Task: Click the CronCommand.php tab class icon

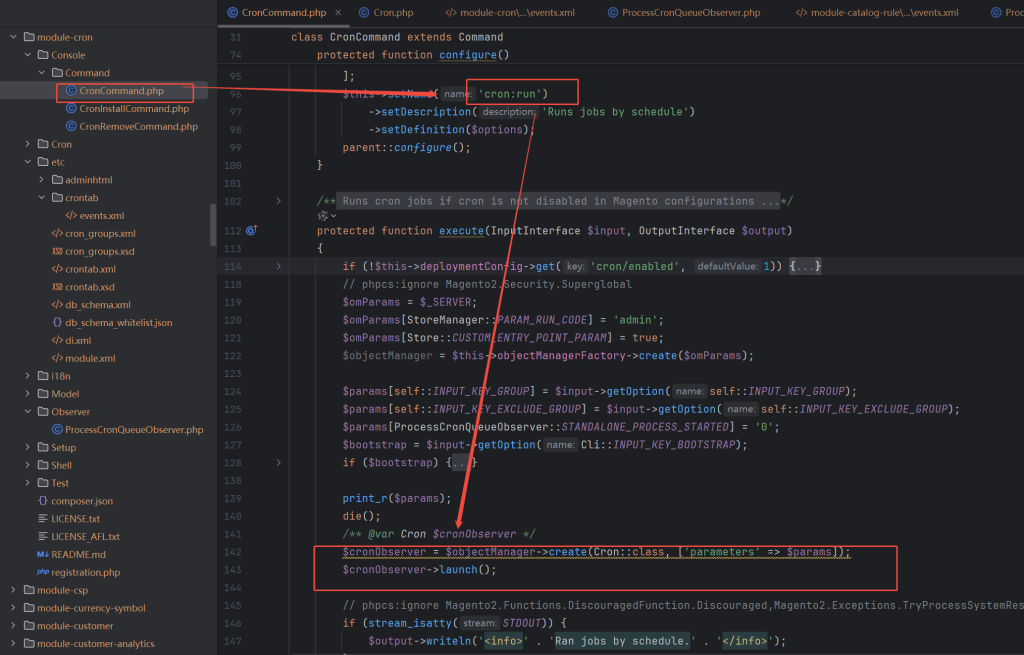Action: tap(232, 12)
